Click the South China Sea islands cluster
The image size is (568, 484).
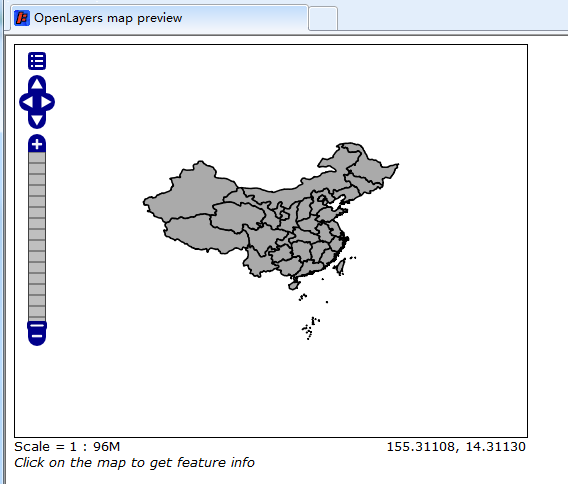(x=310, y=328)
